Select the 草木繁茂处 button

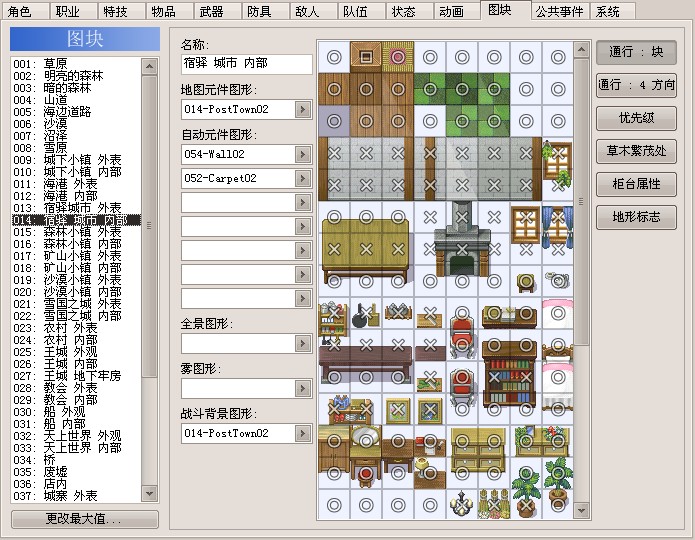click(x=636, y=151)
